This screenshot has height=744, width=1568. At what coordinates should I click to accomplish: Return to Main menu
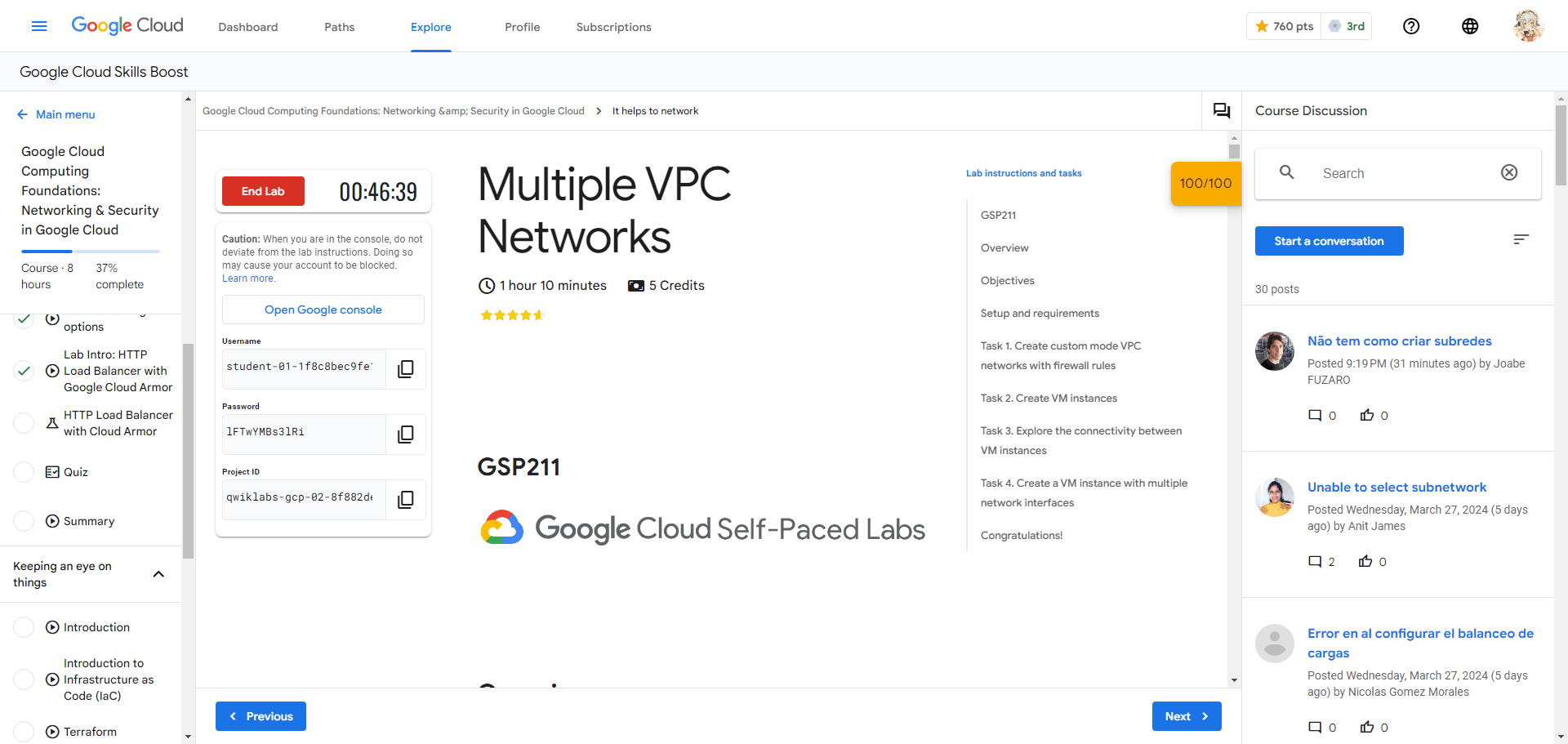(x=56, y=114)
